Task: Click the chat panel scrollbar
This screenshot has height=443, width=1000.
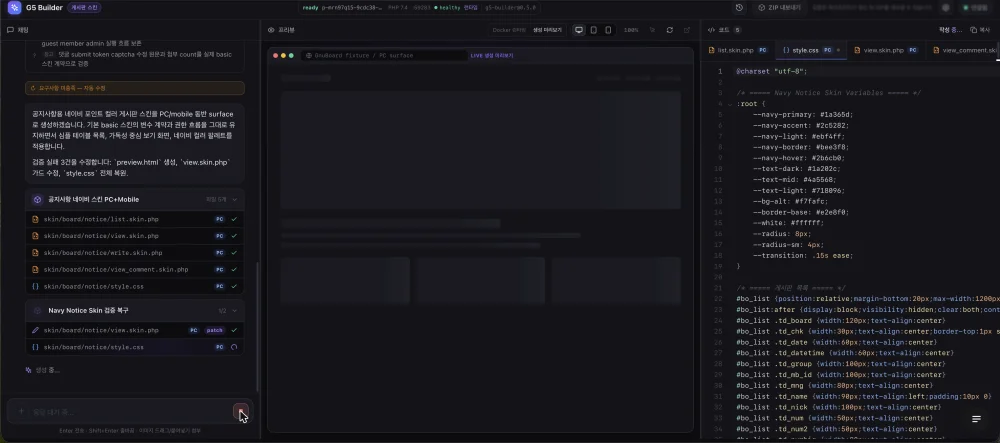Action: 257,325
